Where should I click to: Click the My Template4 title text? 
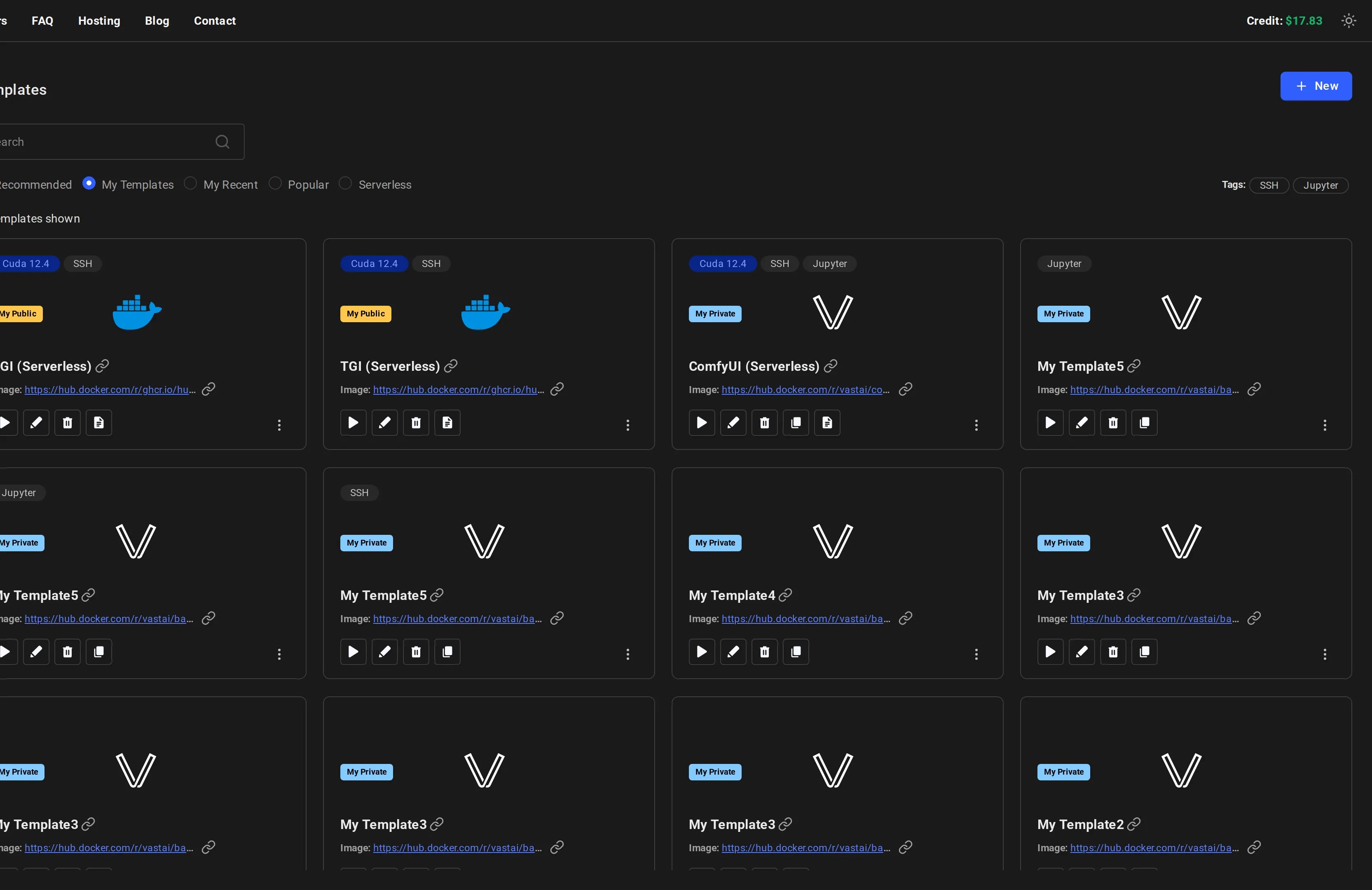[732, 595]
